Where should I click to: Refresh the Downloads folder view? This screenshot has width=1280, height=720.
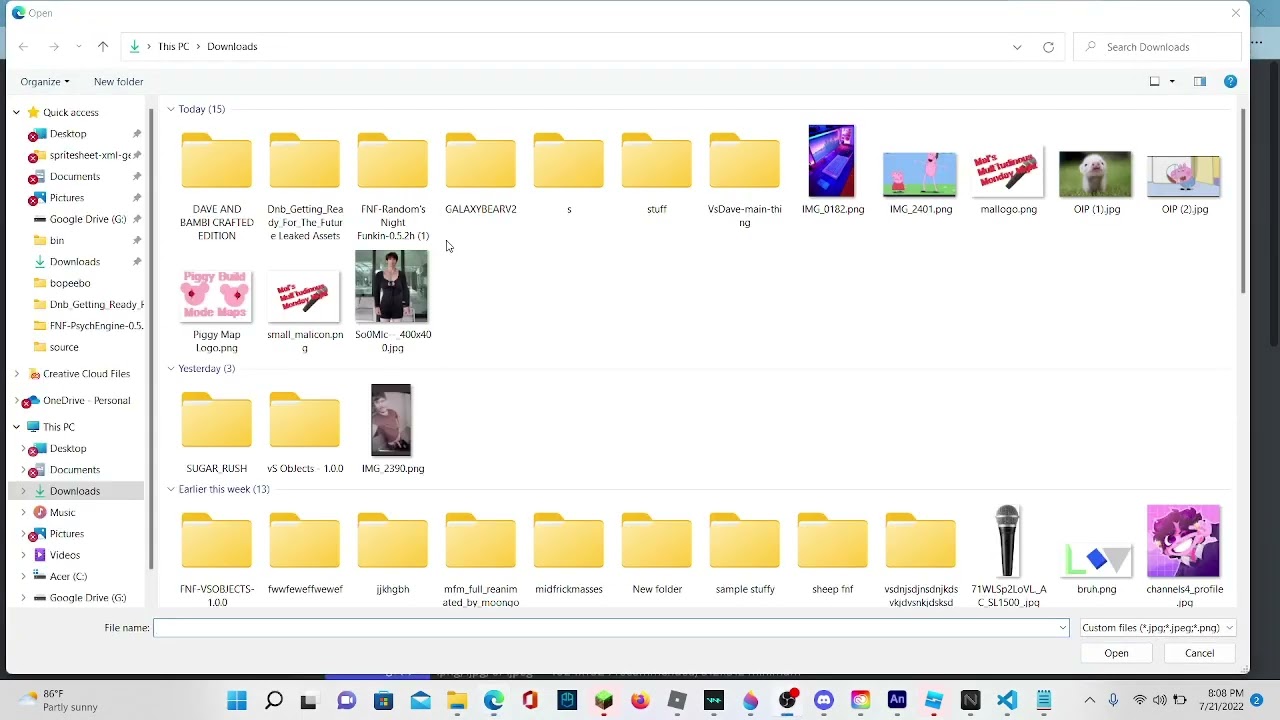pos(1048,47)
